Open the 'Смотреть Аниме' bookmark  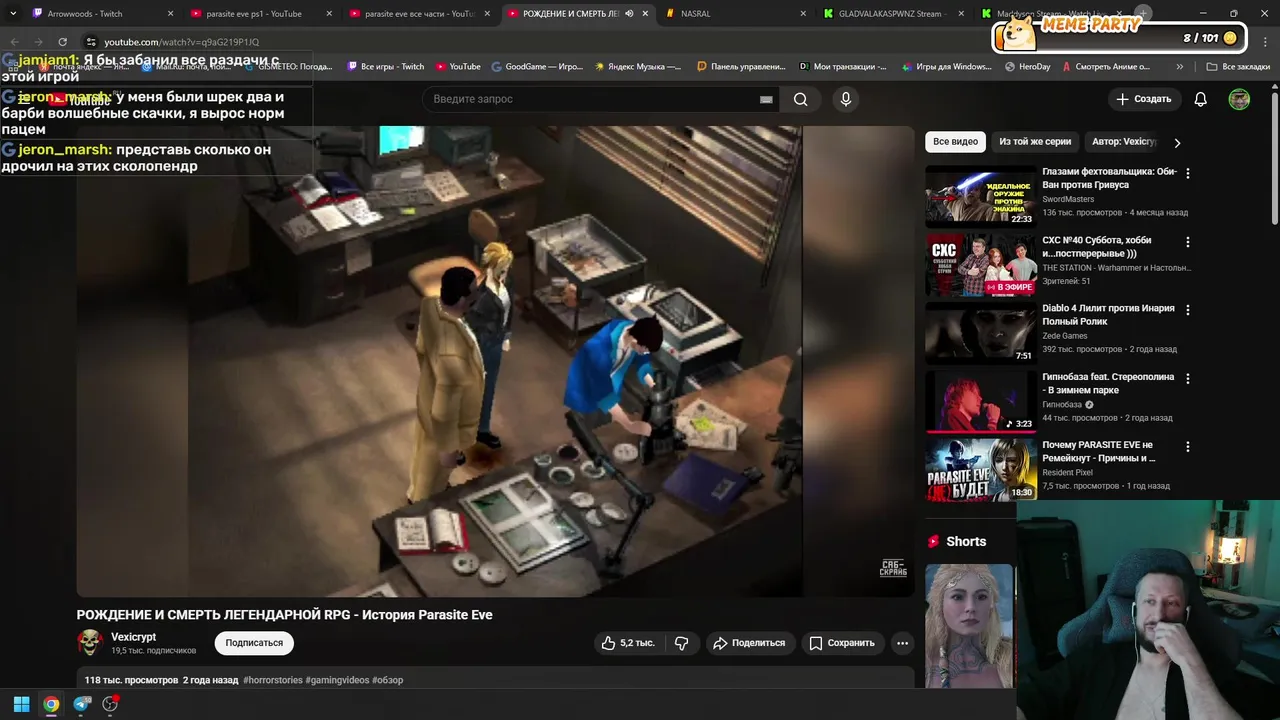[x=1106, y=67]
